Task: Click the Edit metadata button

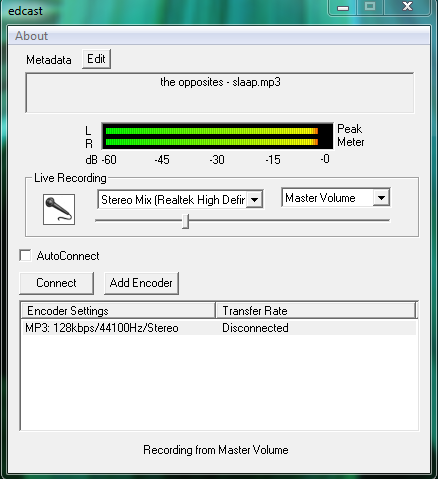Action: (96, 59)
